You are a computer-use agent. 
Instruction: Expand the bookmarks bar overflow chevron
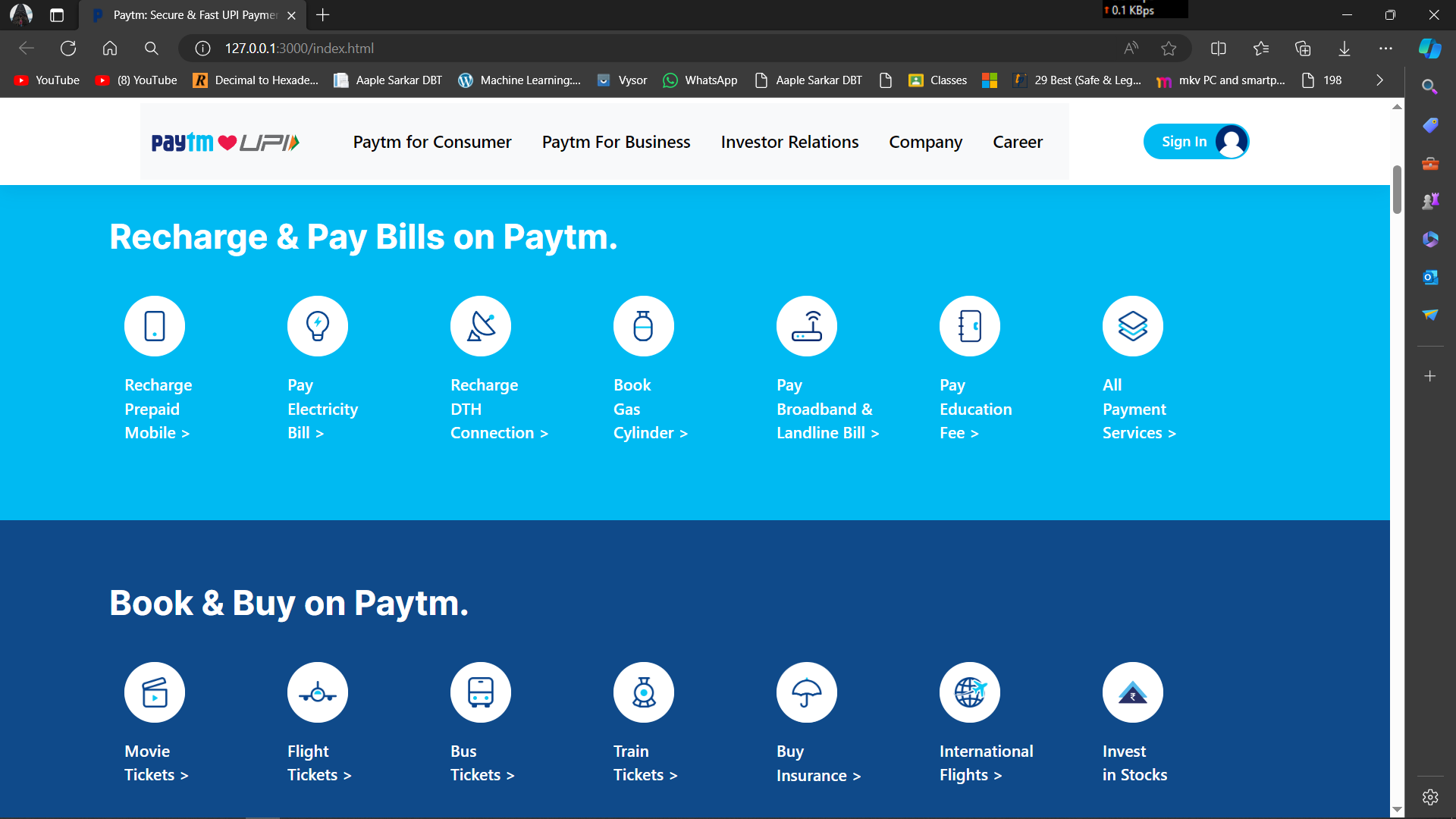point(1379,80)
